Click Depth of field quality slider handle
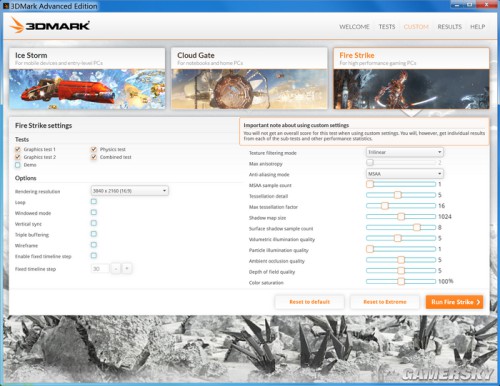500x386 pixels. point(401,270)
